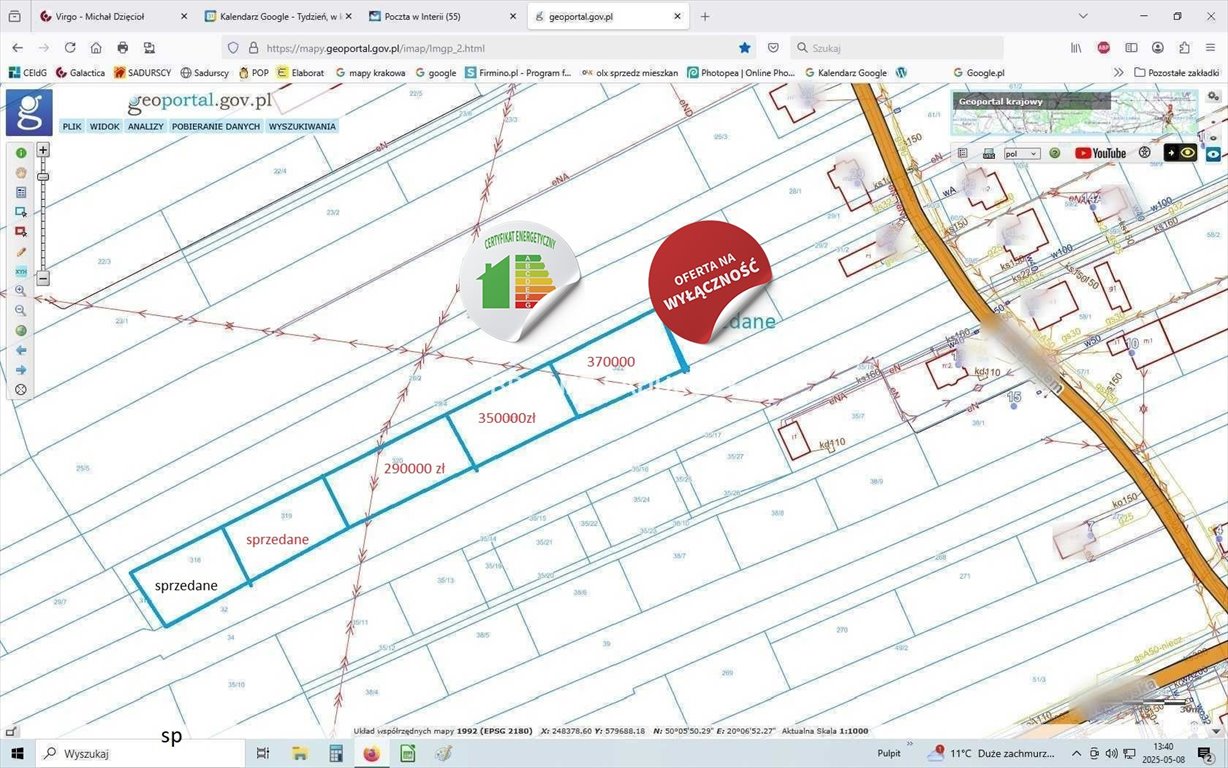Viewport: 1228px width, 768px height.
Task: Select the XY coordinates tool
Action: click(20, 271)
